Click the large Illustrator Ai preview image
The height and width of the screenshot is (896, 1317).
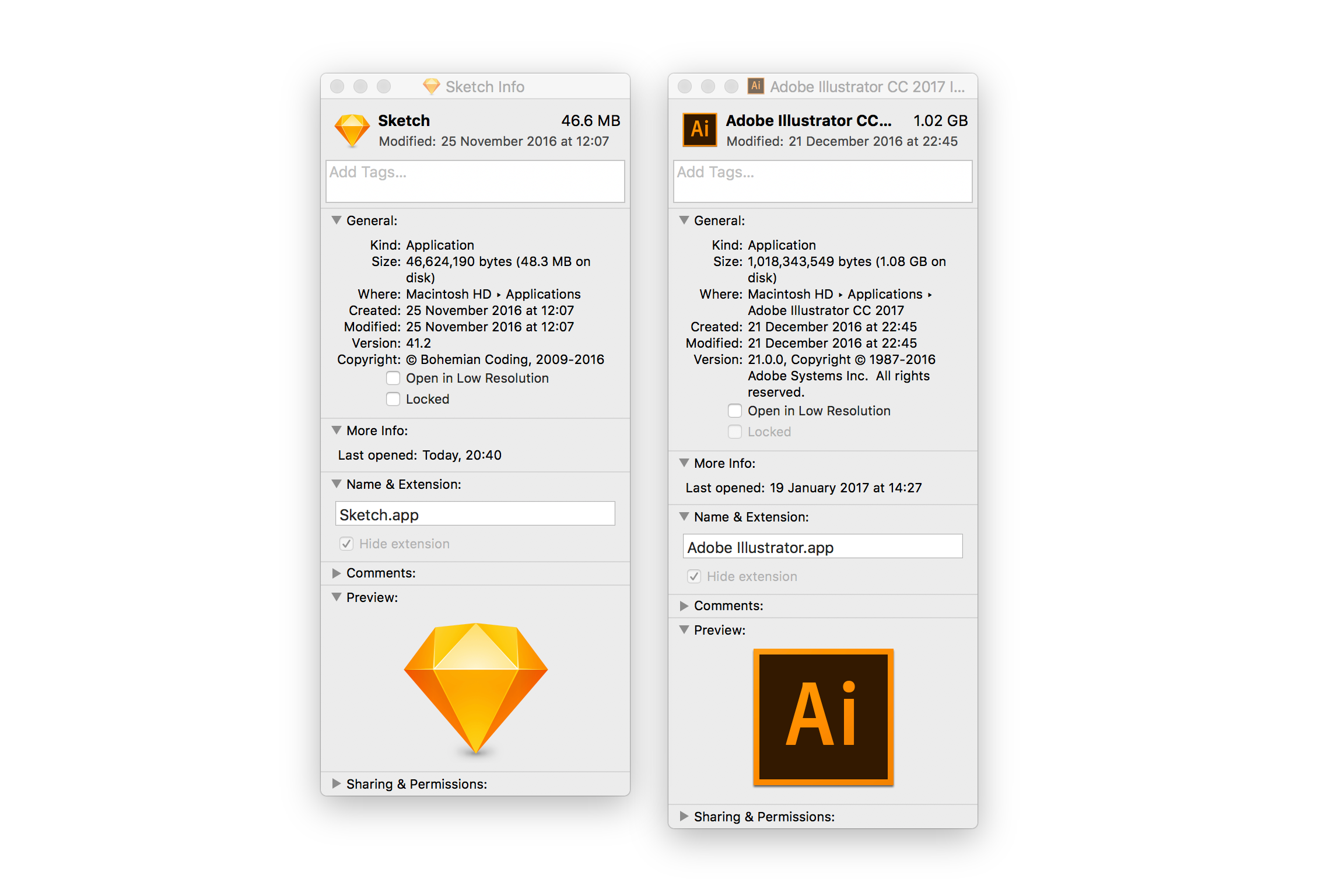click(x=823, y=717)
